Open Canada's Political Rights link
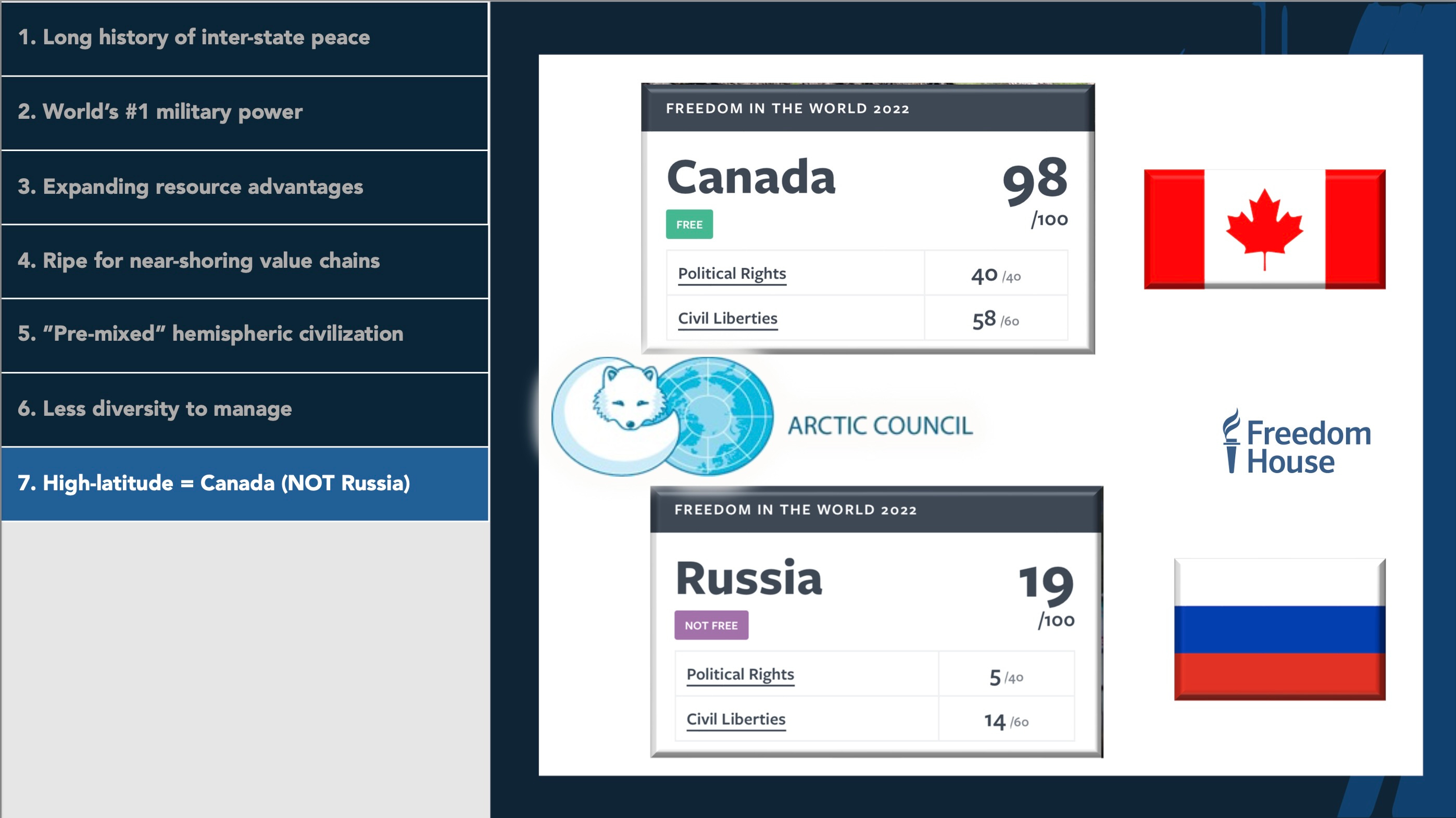 [x=732, y=274]
